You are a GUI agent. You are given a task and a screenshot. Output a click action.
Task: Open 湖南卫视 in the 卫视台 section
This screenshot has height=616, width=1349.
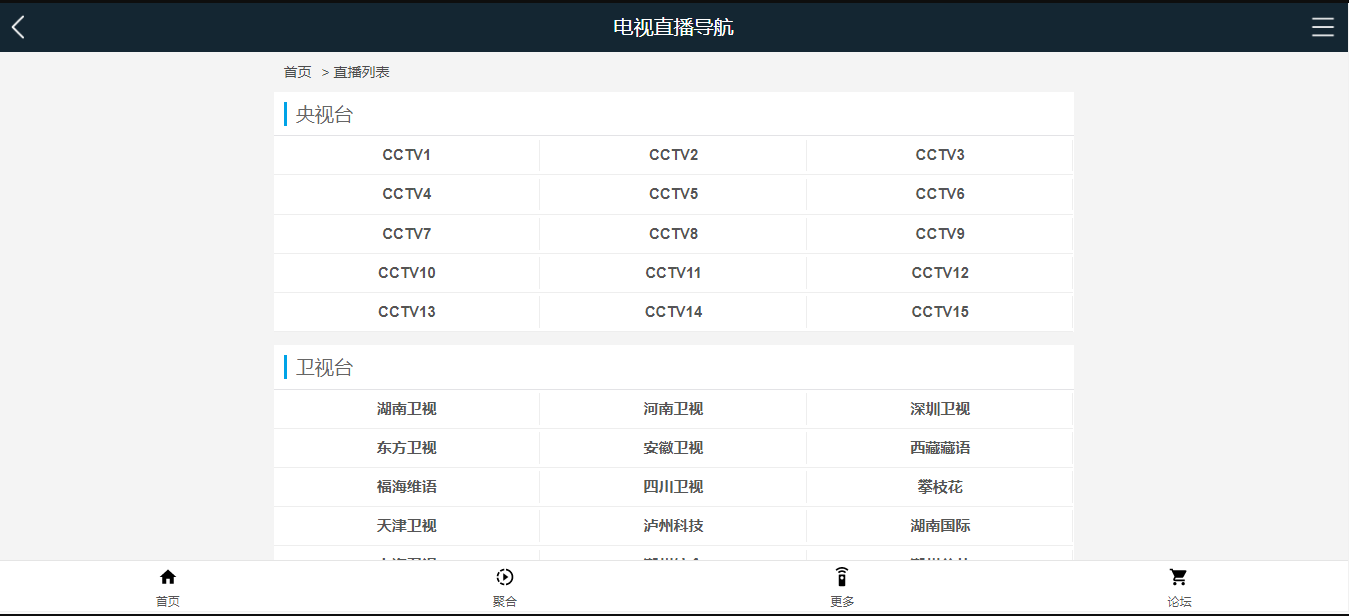pyautogui.click(x=405, y=408)
